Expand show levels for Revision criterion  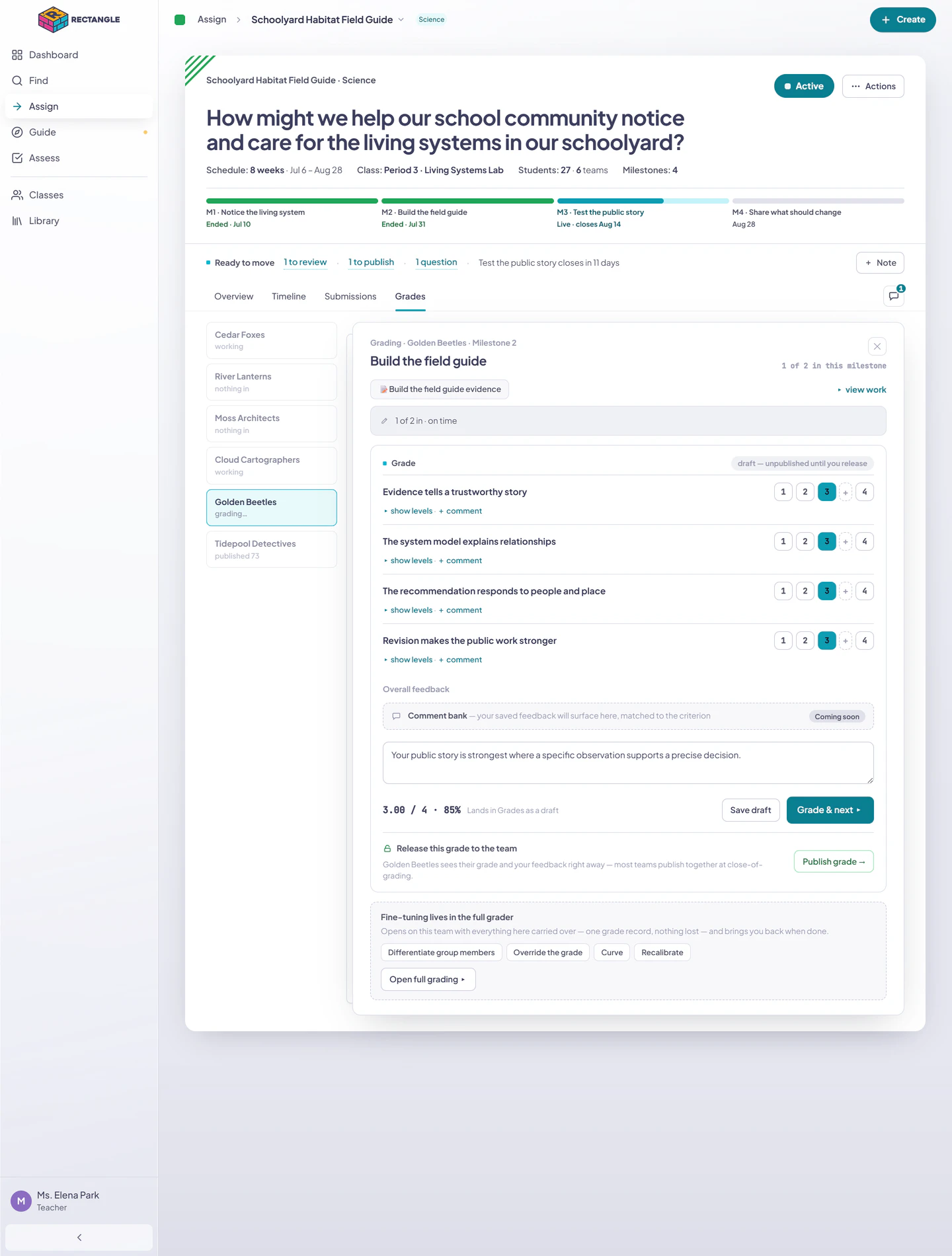[x=409, y=660]
